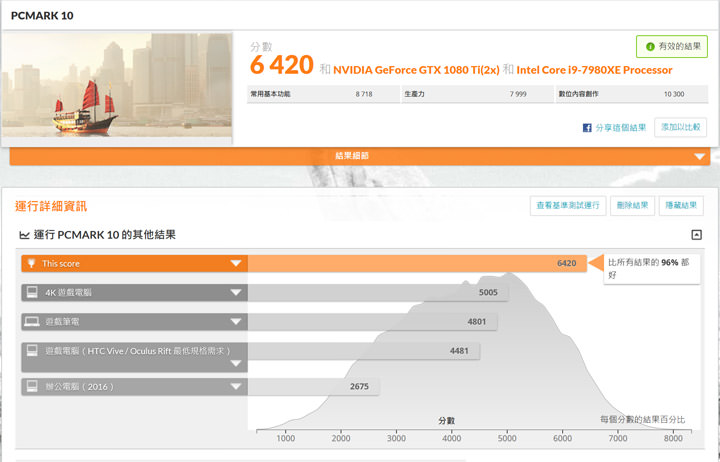Expand the HTC Vive / Oculus Rift row arrow
Image resolution: width=720 pixels, height=462 pixels.
click(236, 363)
